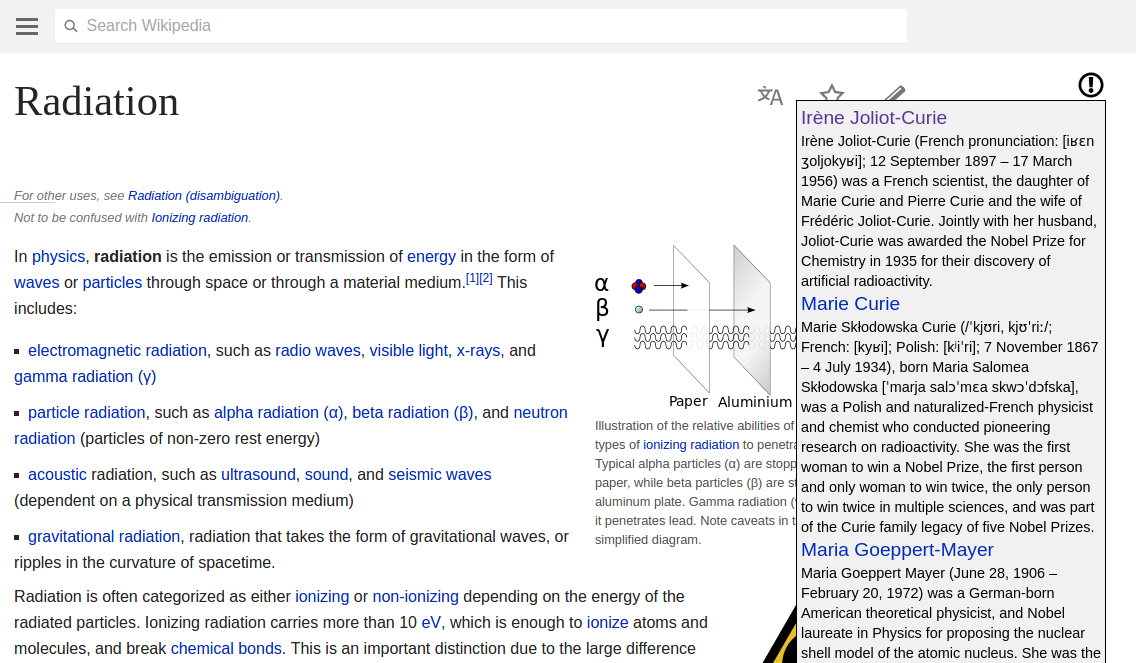Image resolution: width=1136 pixels, height=663 pixels.
Task: Open chemical bonds link
Action: (226, 649)
